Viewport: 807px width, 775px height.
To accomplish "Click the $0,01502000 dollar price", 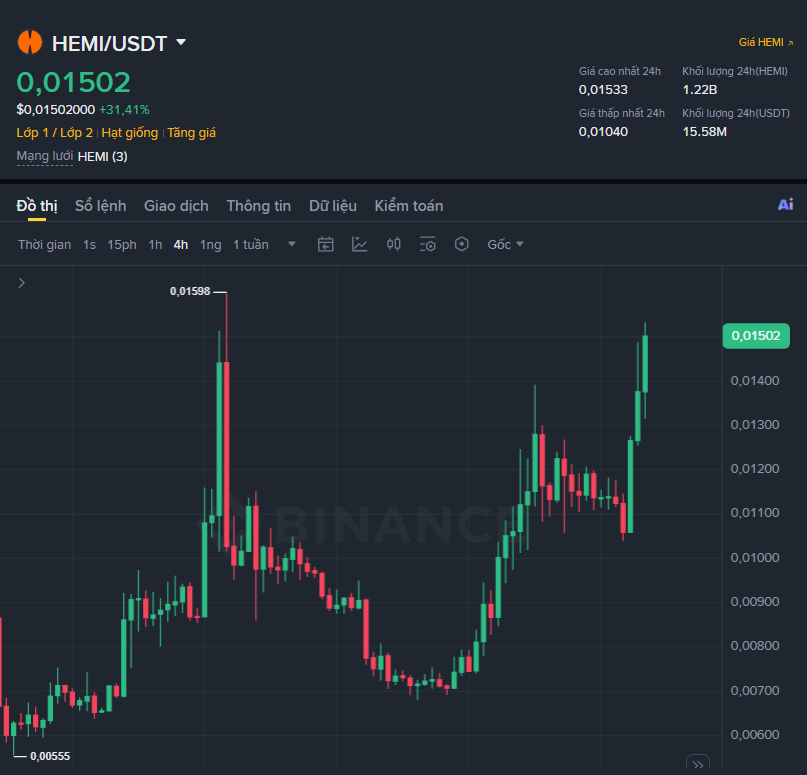I will (56, 110).
